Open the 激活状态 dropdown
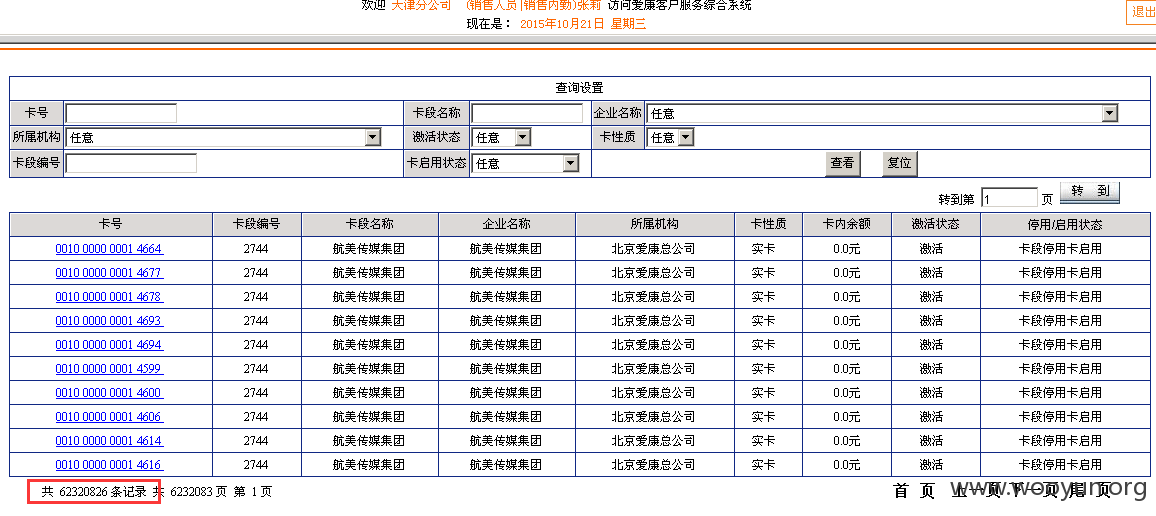The width and height of the screenshot is (1156, 516). click(x=501, y=137)
